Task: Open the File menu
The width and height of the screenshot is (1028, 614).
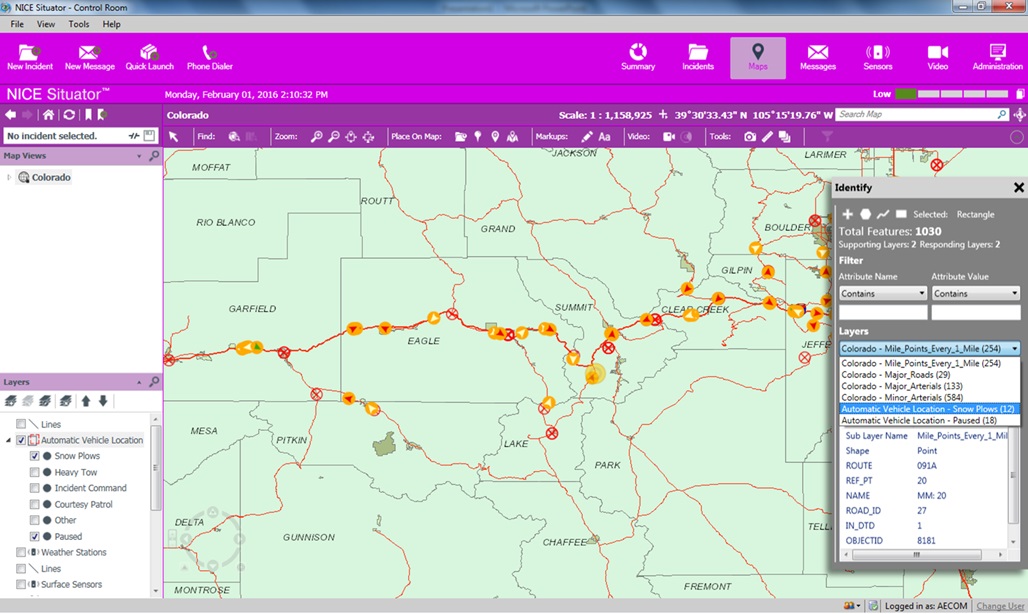Action: pos(17,24)
